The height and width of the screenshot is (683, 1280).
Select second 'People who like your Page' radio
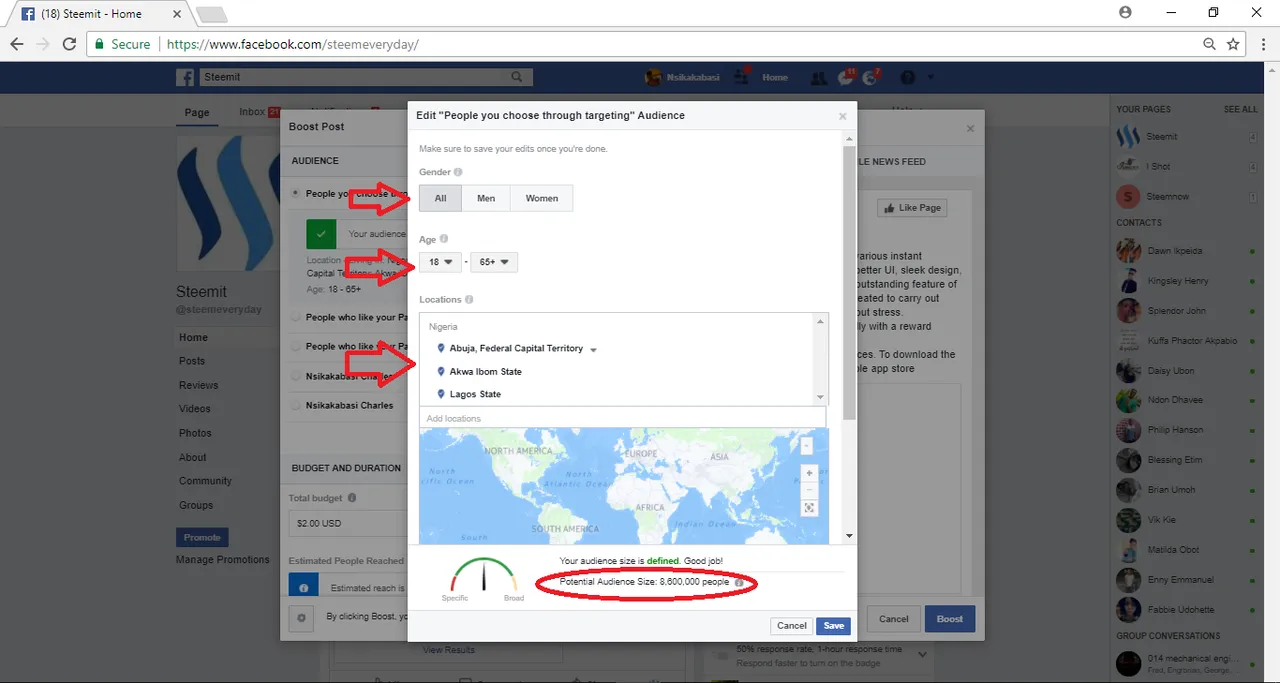point(295,346)
